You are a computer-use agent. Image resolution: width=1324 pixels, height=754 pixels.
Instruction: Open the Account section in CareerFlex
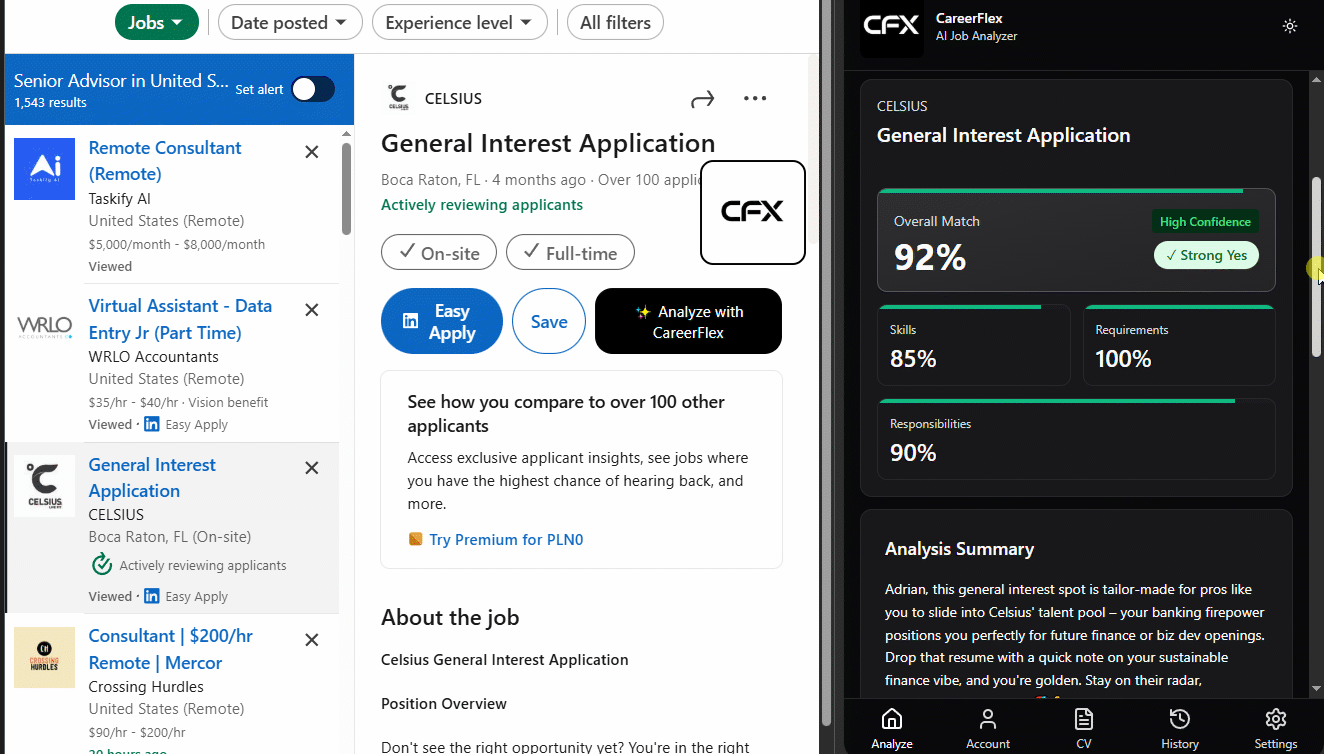click(x=987, y=727)
